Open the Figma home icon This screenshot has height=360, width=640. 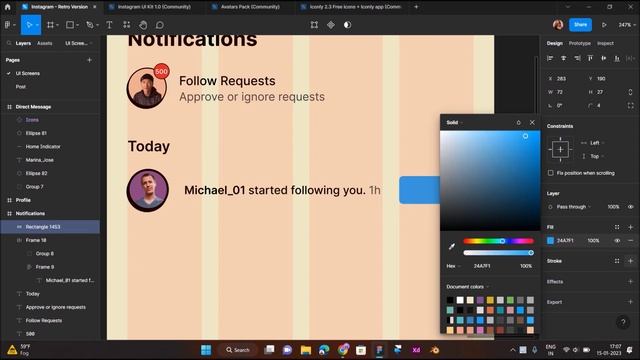(7, 7)
